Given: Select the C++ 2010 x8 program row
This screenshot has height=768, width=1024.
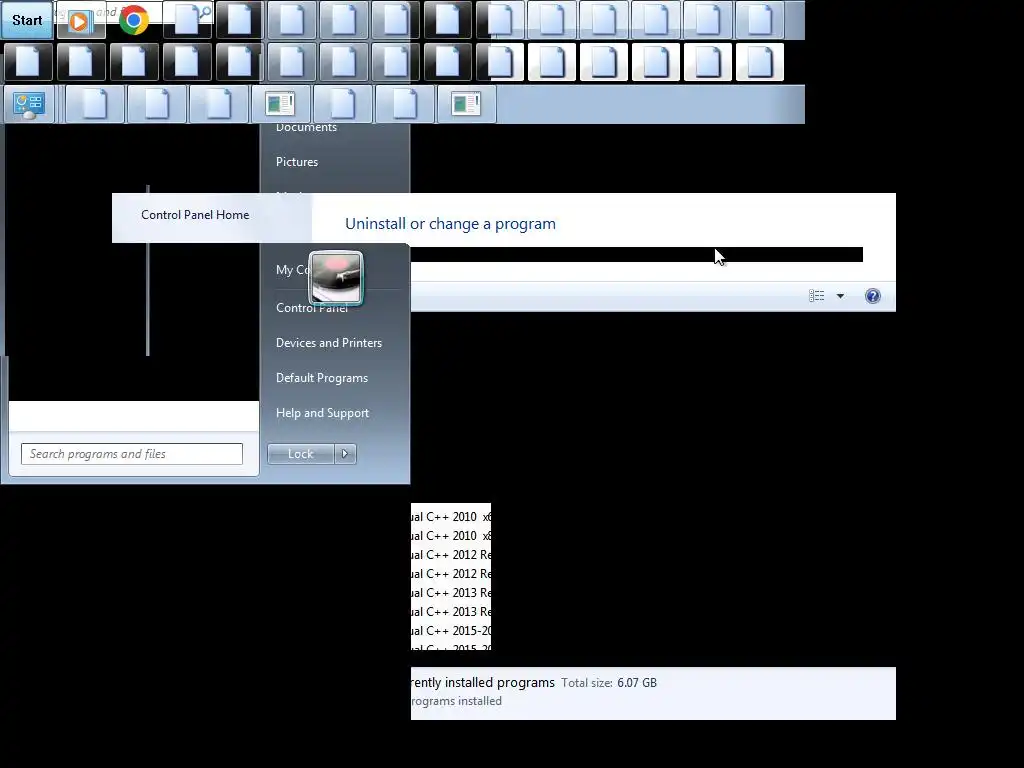Looking at the screenshot, I should click(451, 536).
